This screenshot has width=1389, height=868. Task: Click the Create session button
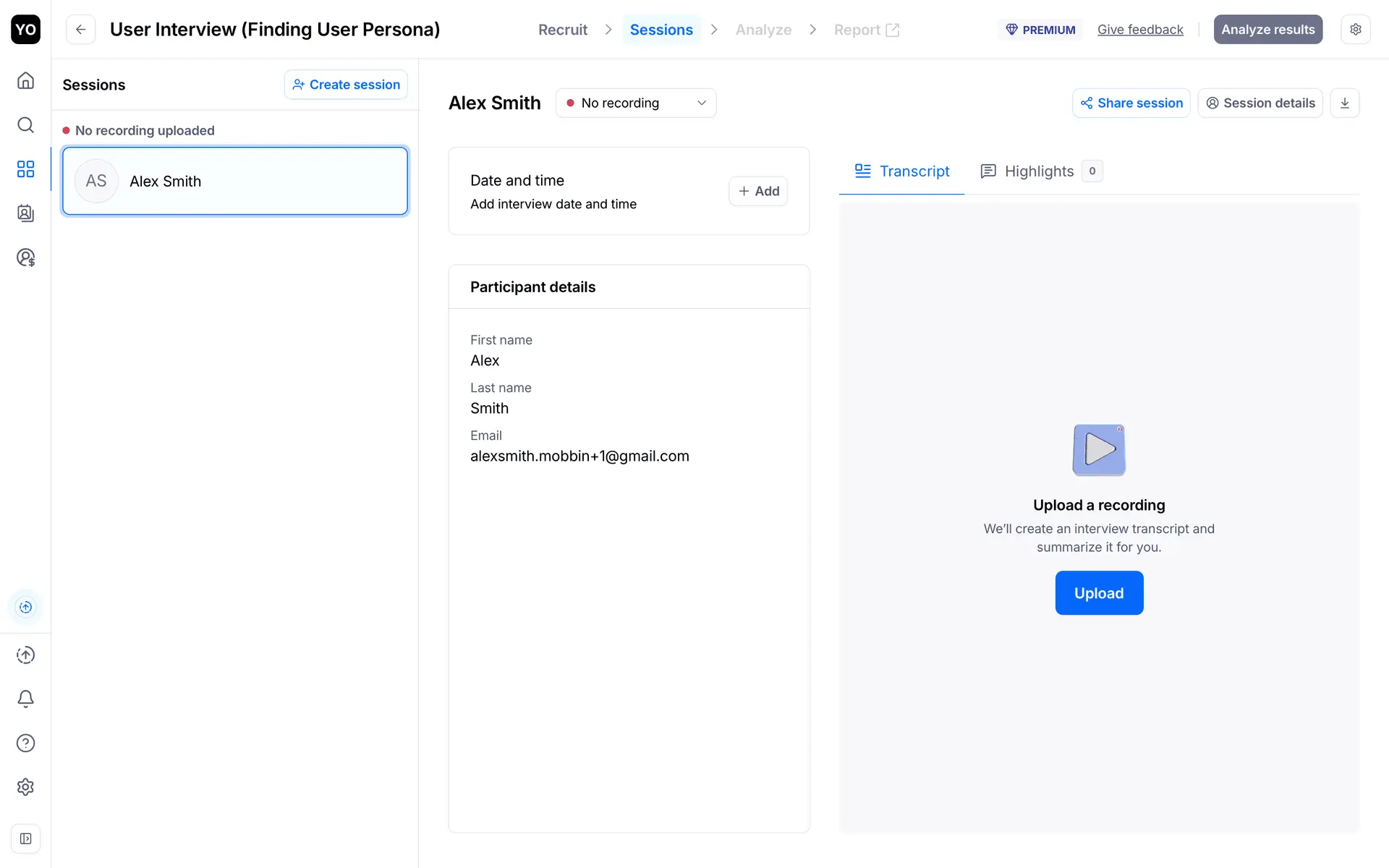[346, 85]
